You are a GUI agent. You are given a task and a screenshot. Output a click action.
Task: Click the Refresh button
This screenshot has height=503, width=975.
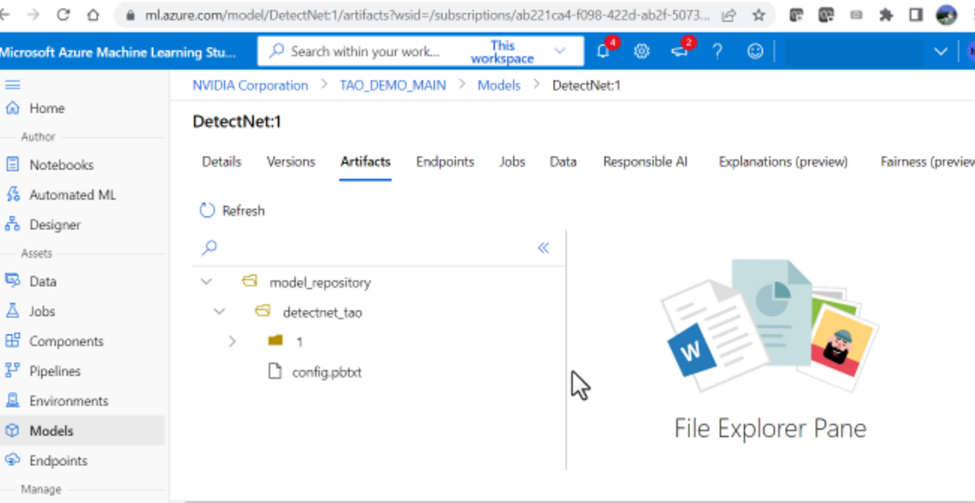click(x=232, y=211)
